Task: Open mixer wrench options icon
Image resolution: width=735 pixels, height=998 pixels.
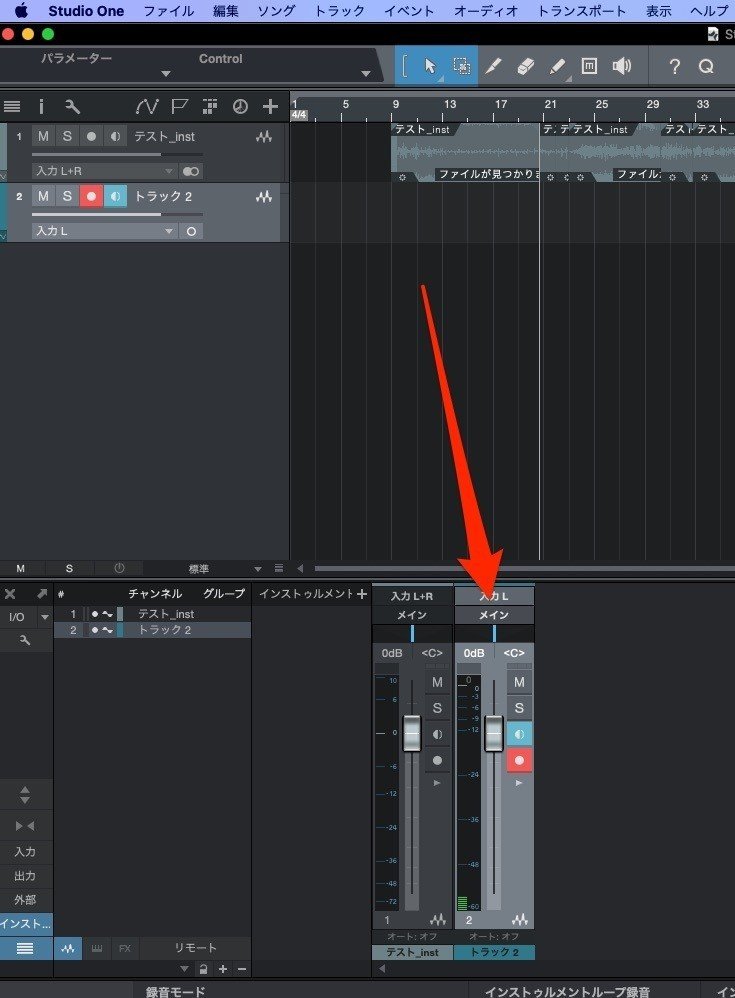Action: [x=25, y=640]
